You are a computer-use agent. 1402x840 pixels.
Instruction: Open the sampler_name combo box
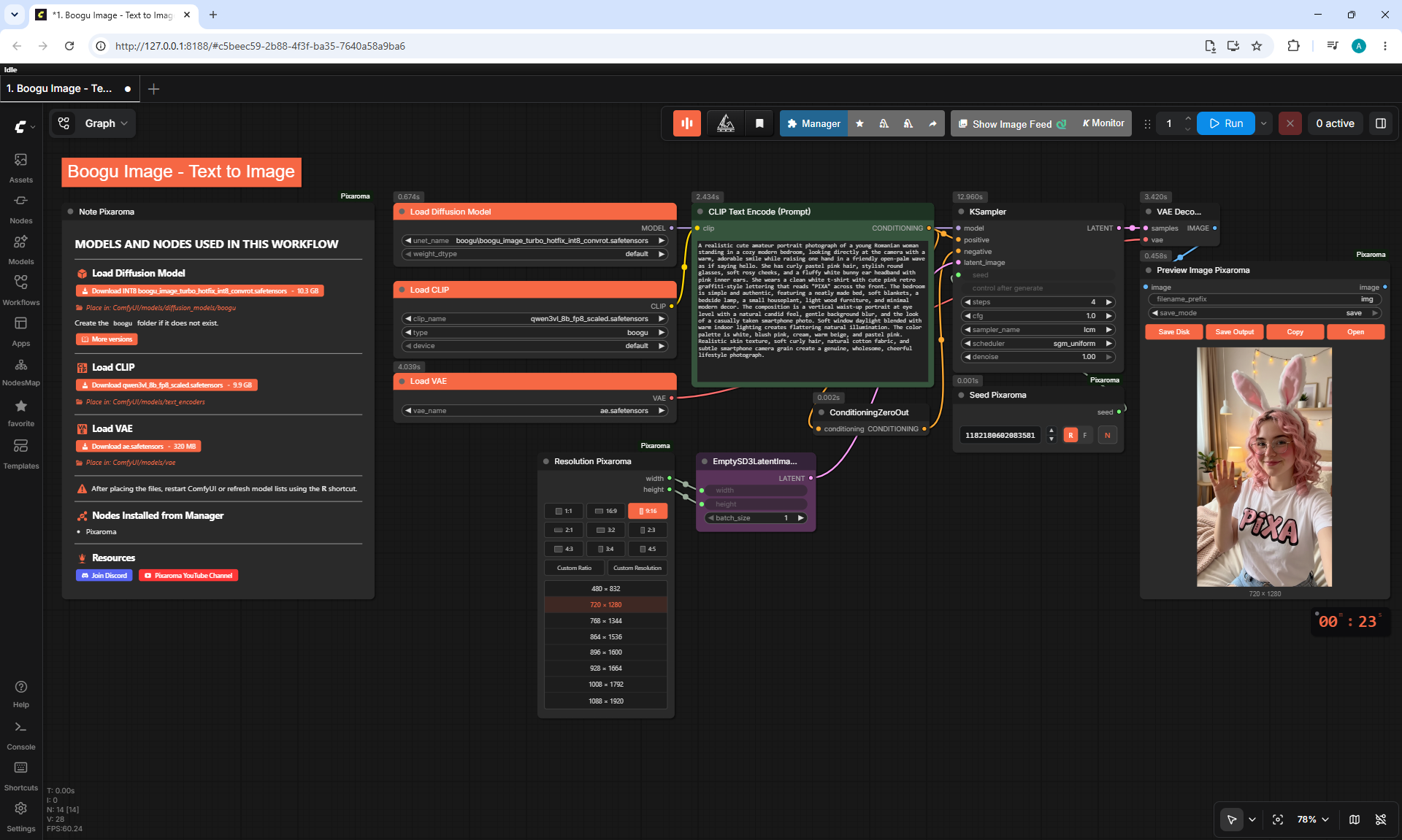click(1038, 329)
